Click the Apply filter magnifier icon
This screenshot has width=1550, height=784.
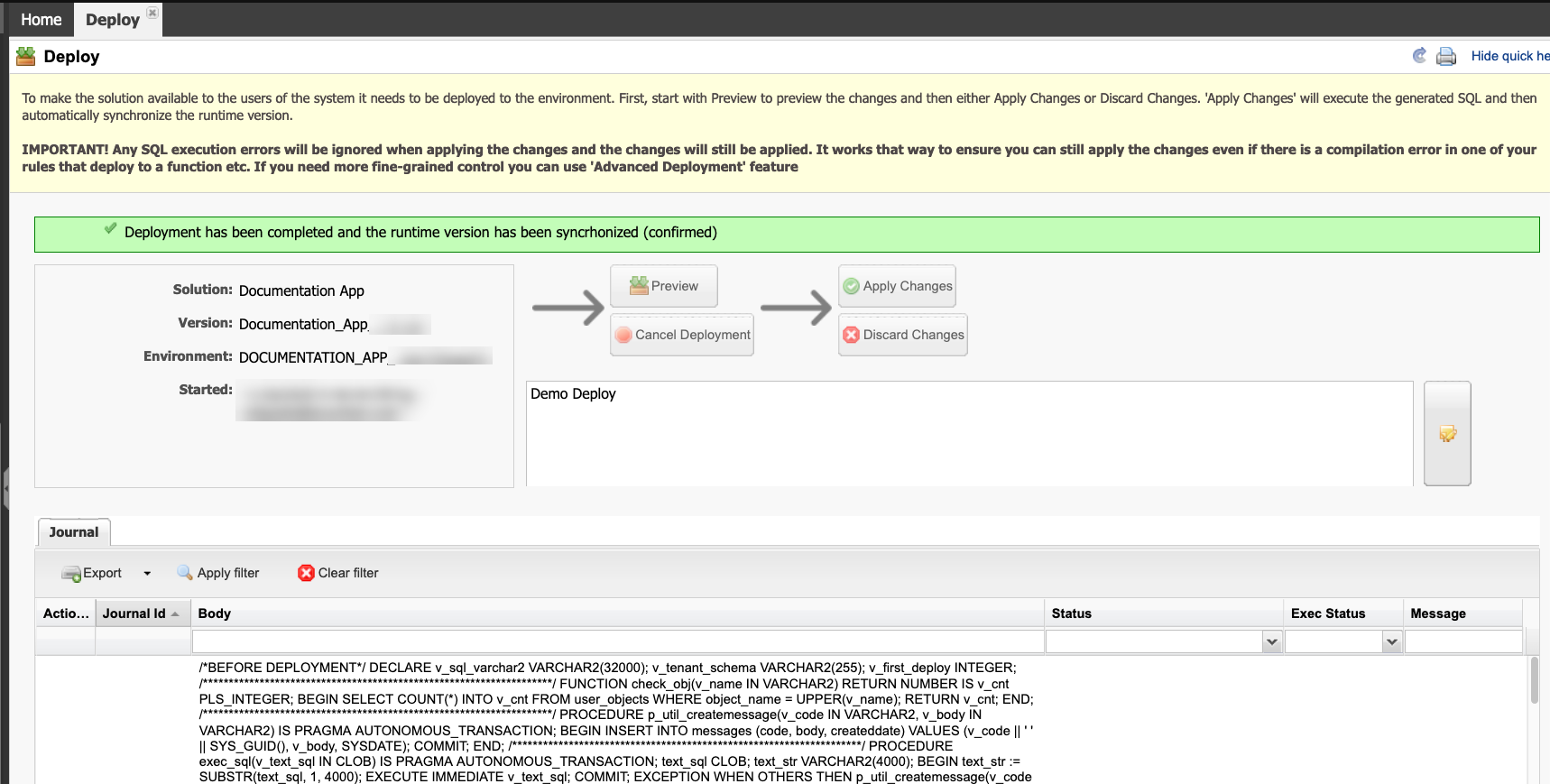click(185, 573)
